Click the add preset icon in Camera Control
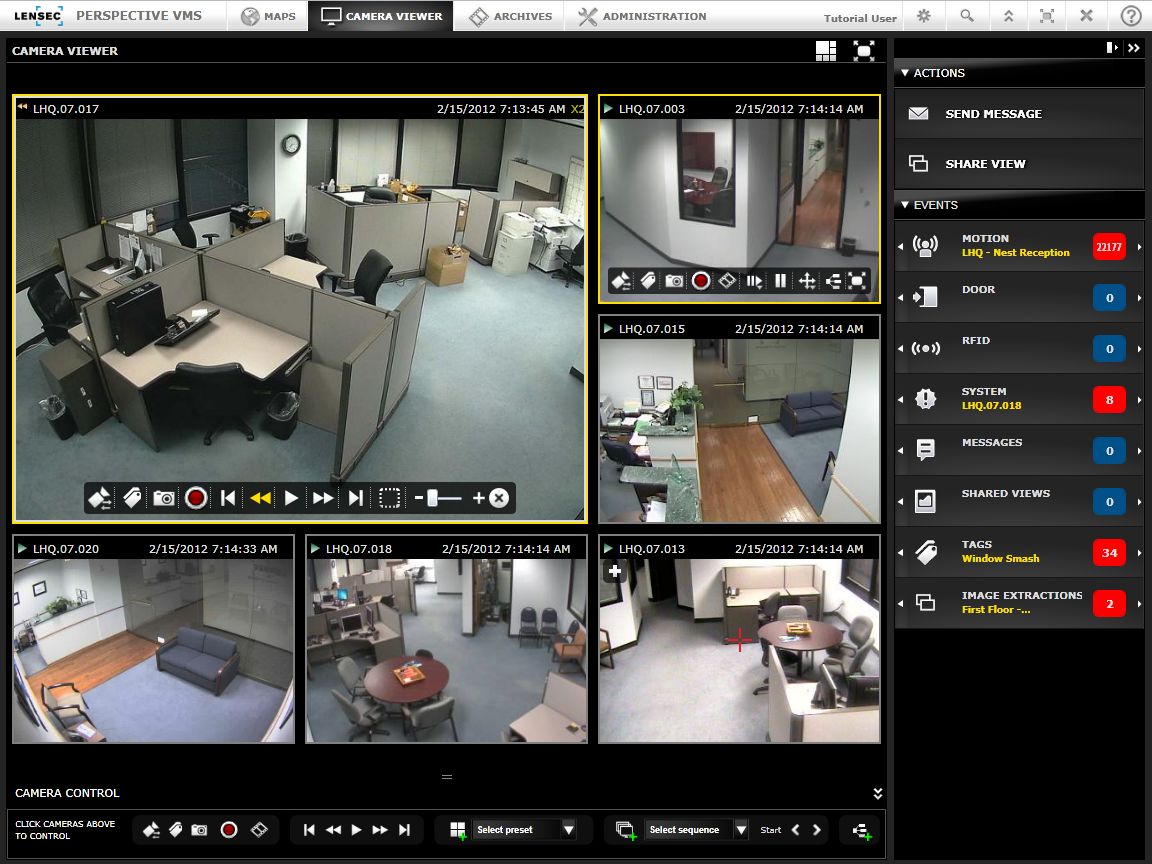 click(x=458, y=830)
